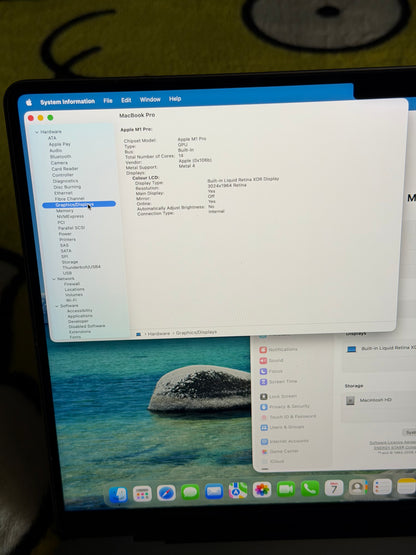Select Memory in the Hardware list
The width and height of the screenshot is (416, 555).
65,211
